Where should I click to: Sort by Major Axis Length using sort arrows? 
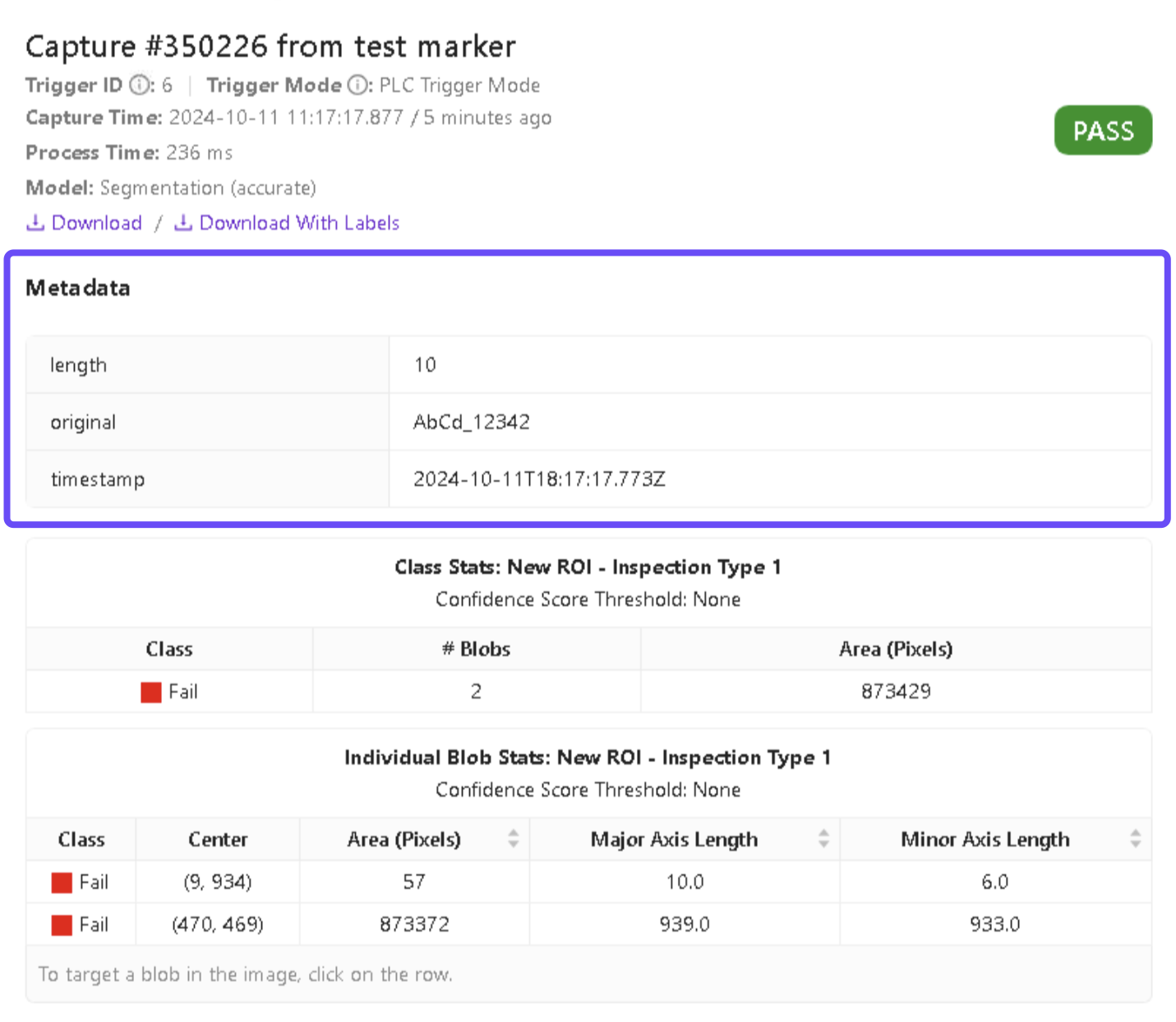tap(823, 839)
